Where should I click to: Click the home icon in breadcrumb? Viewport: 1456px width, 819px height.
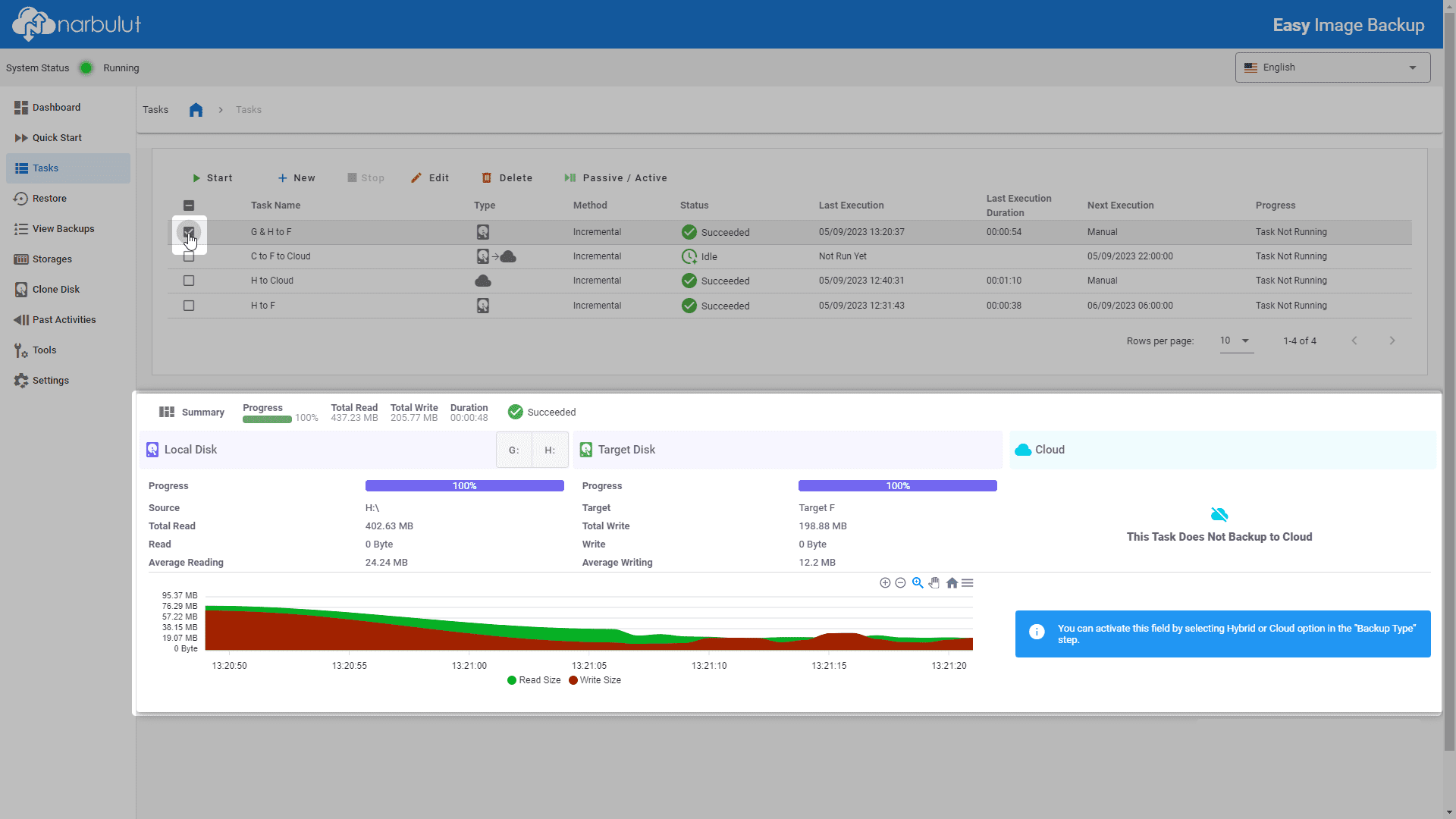196,110
